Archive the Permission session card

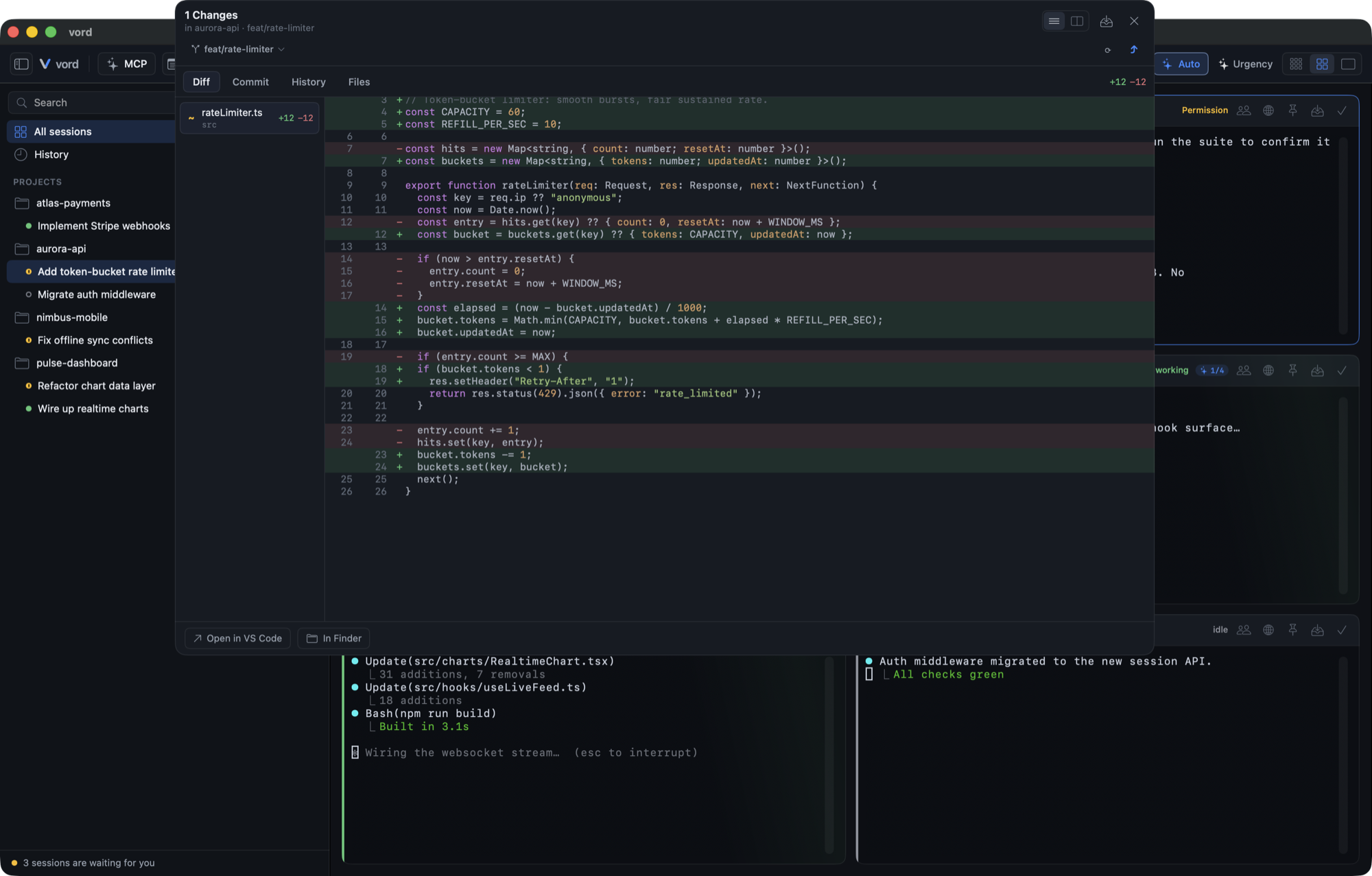click(x=1317, y=110)
